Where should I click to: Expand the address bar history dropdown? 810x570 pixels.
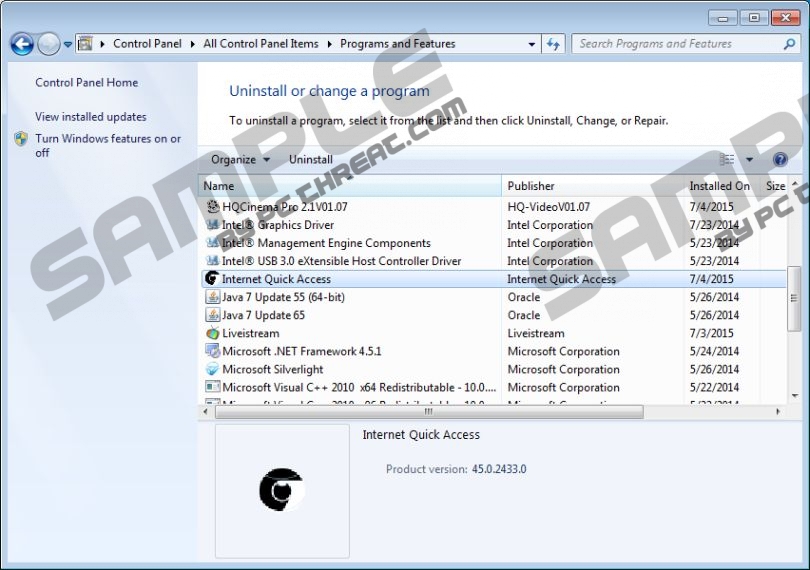coord(532,44)
